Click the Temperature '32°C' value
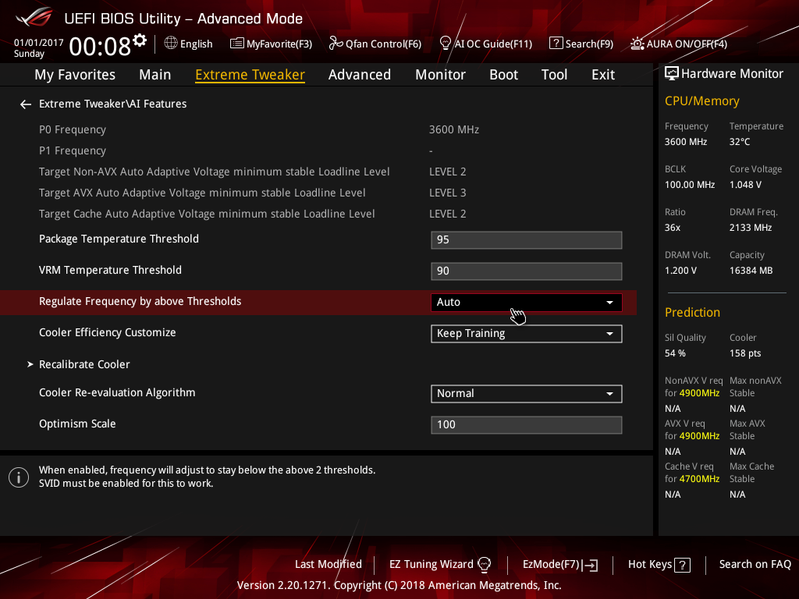The image size is (799, 599). click(x=739, y=142)
